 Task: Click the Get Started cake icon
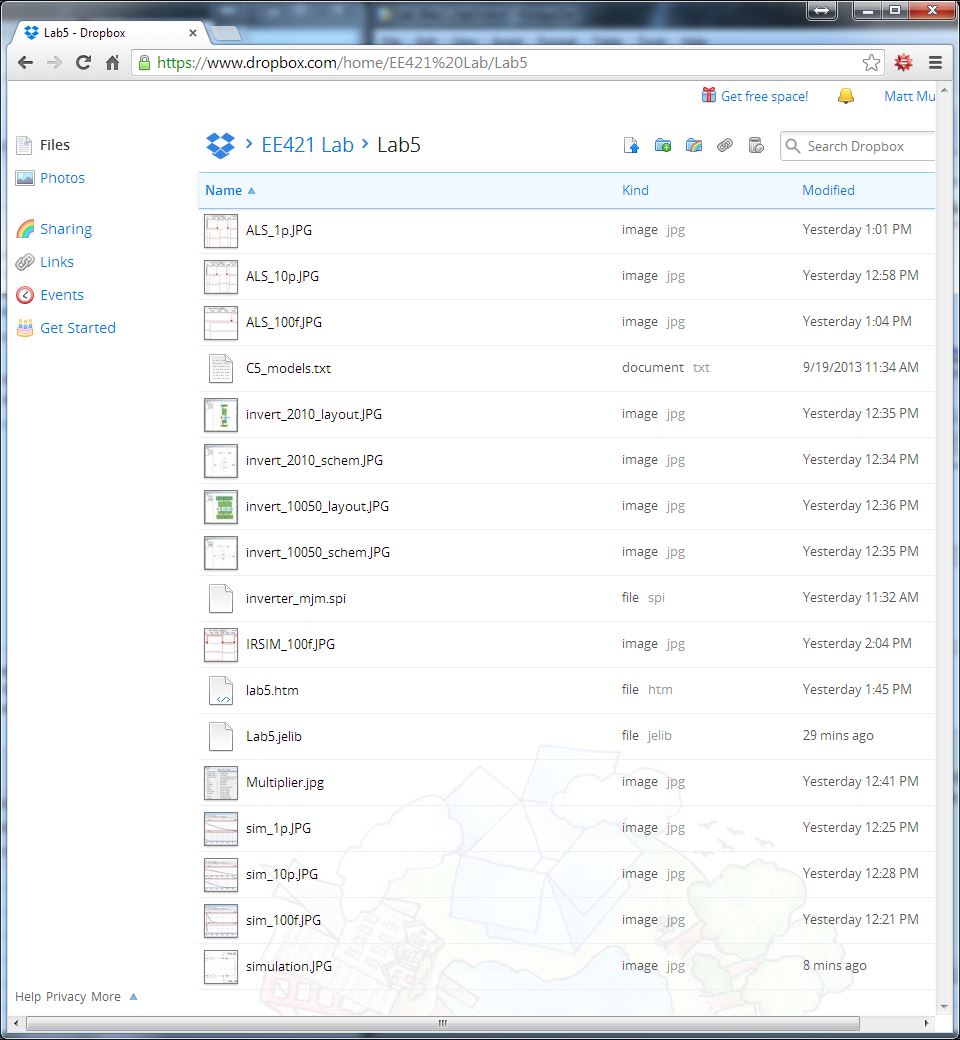coord(25,328)
